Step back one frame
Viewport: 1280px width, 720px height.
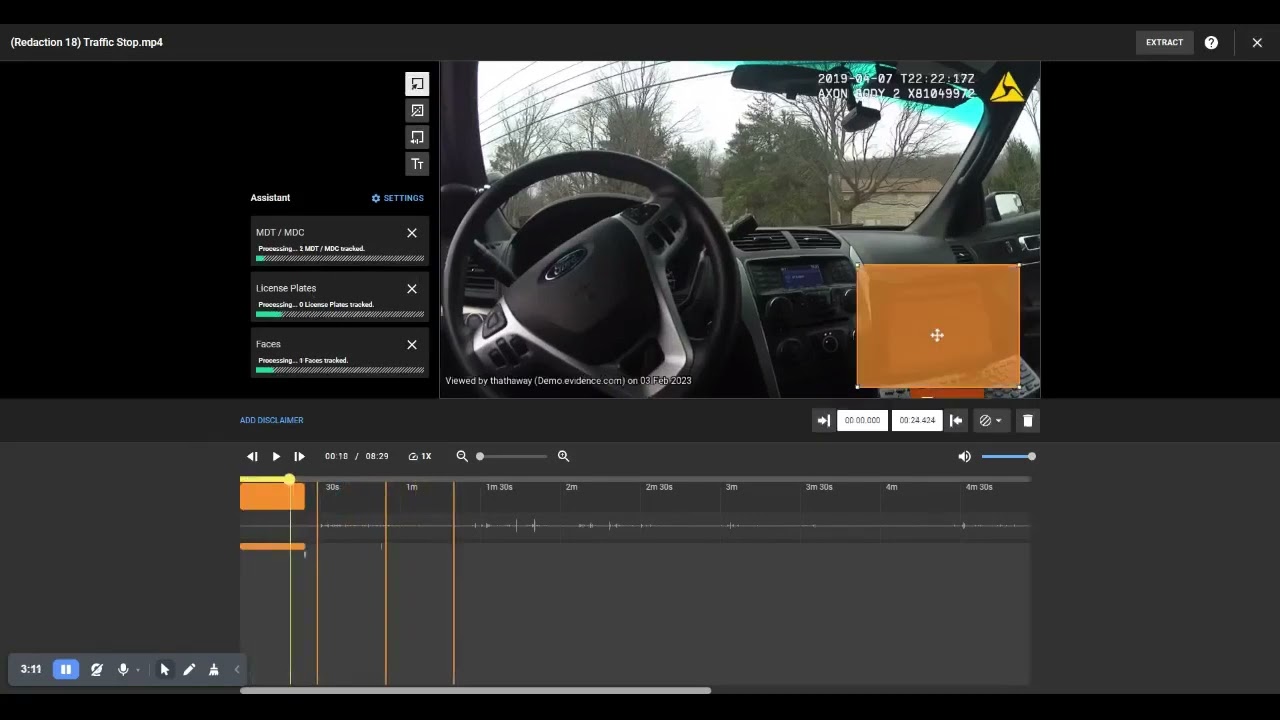coord(252,456)
